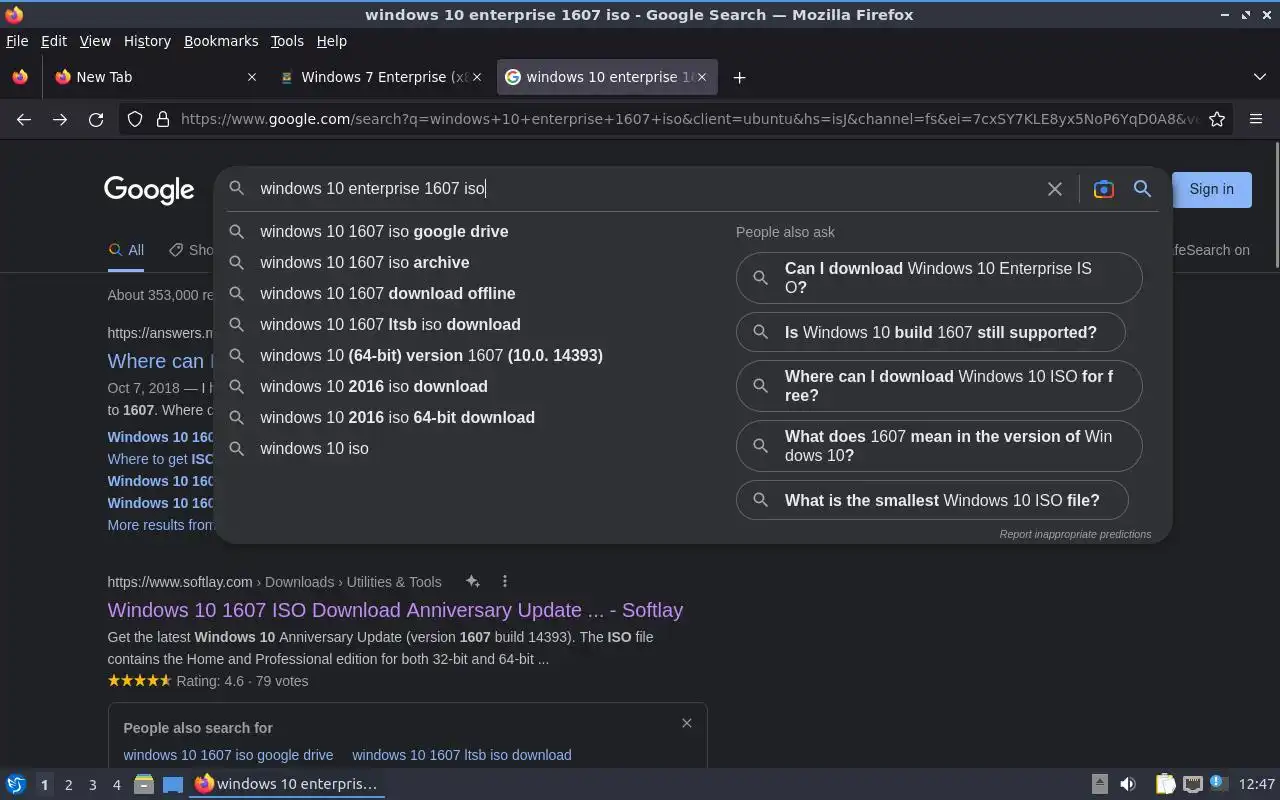
Task: Reload the current page
Action: click(96, 119)
